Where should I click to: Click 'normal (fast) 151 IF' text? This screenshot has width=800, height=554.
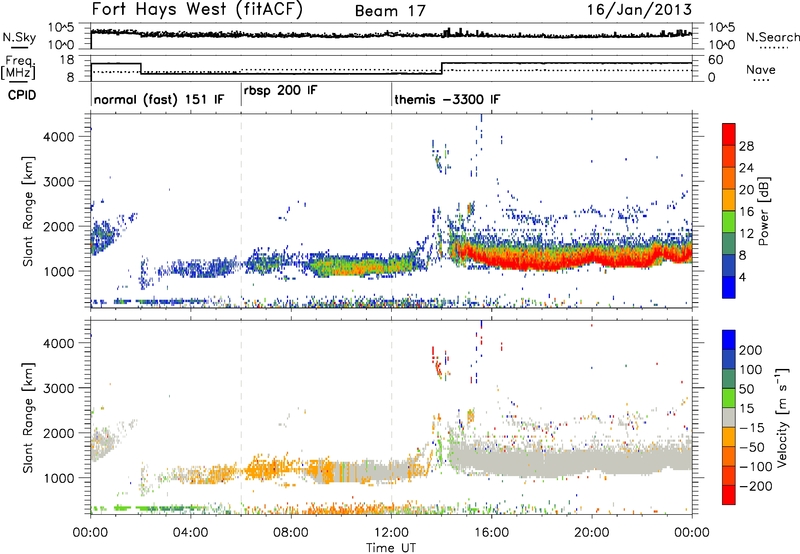point(159,99)
